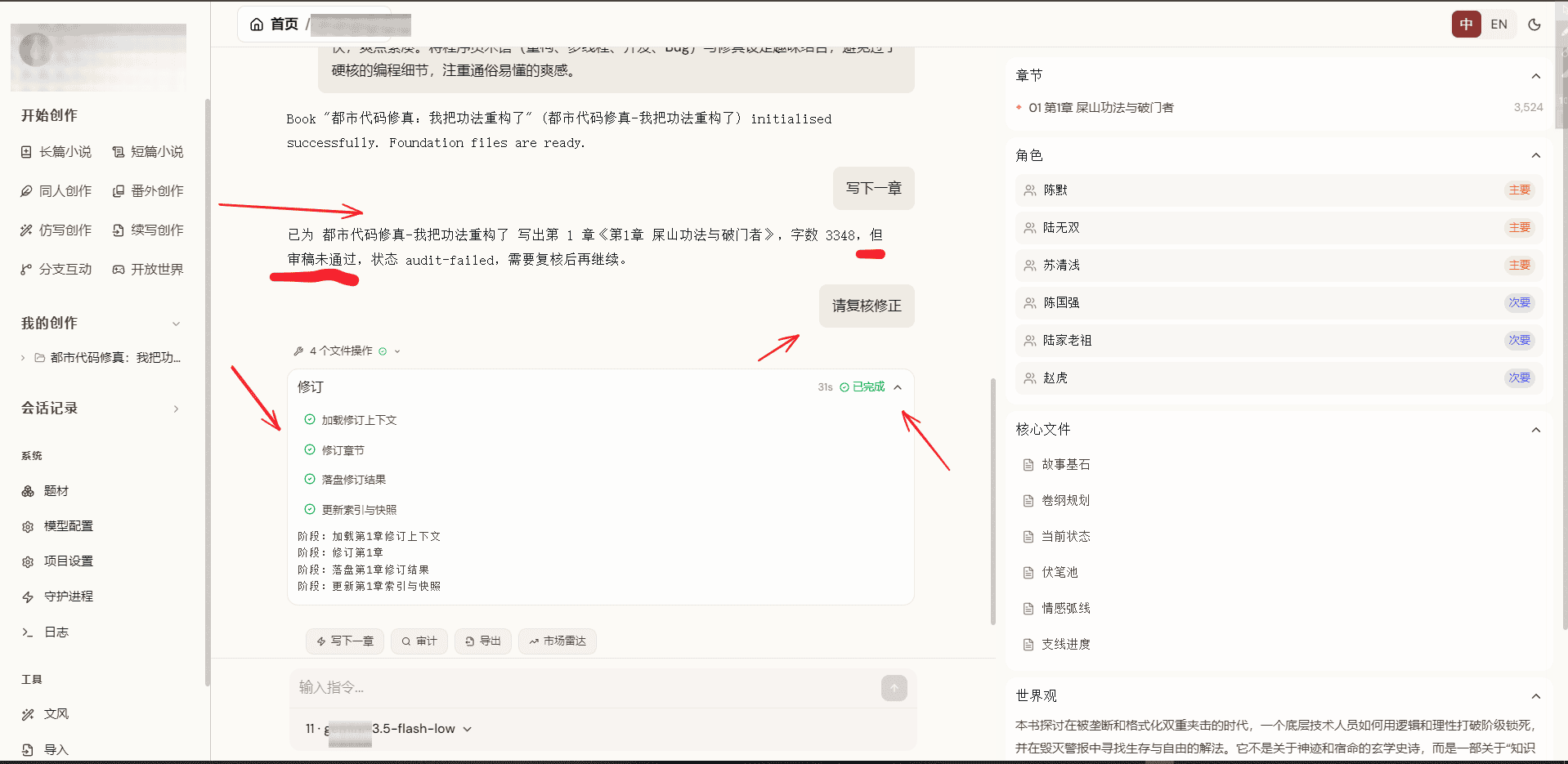Open 模型配置 page
This screenshot has height=764, width=1568.
coord(58,526)
